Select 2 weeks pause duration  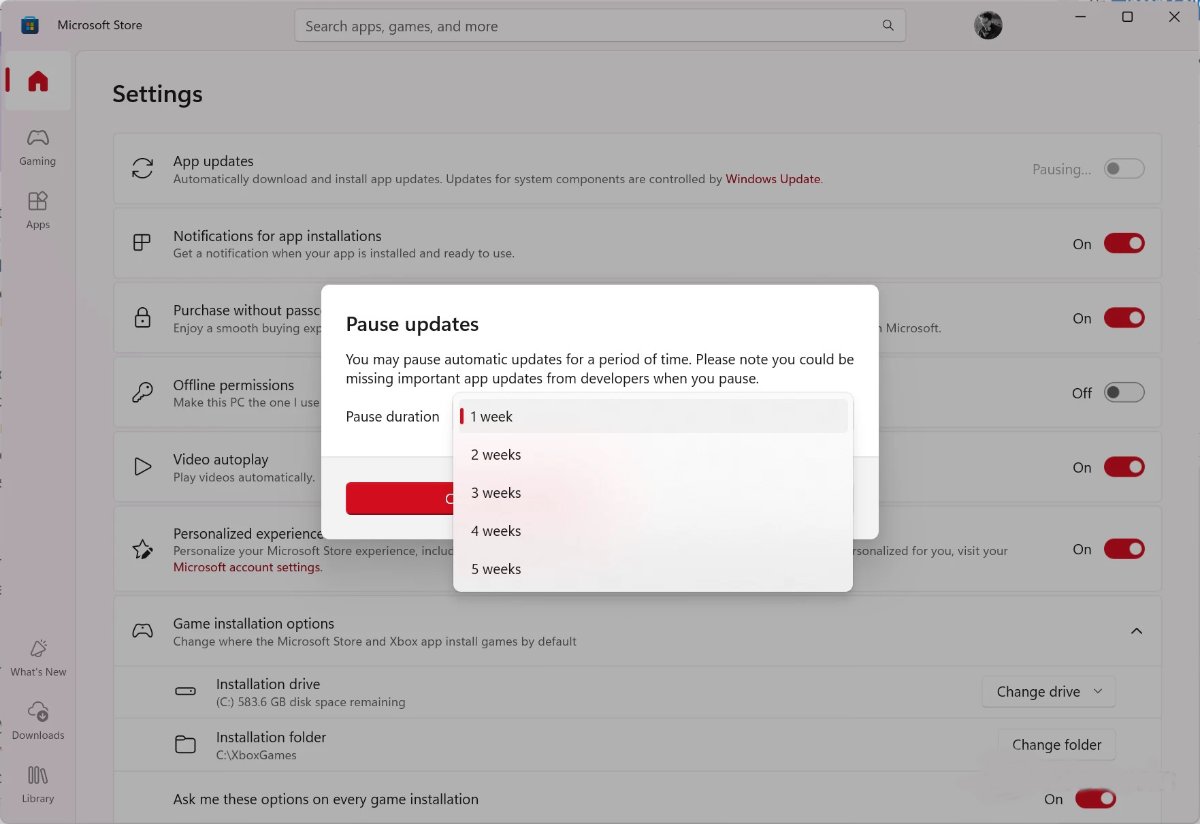(653, 454)
